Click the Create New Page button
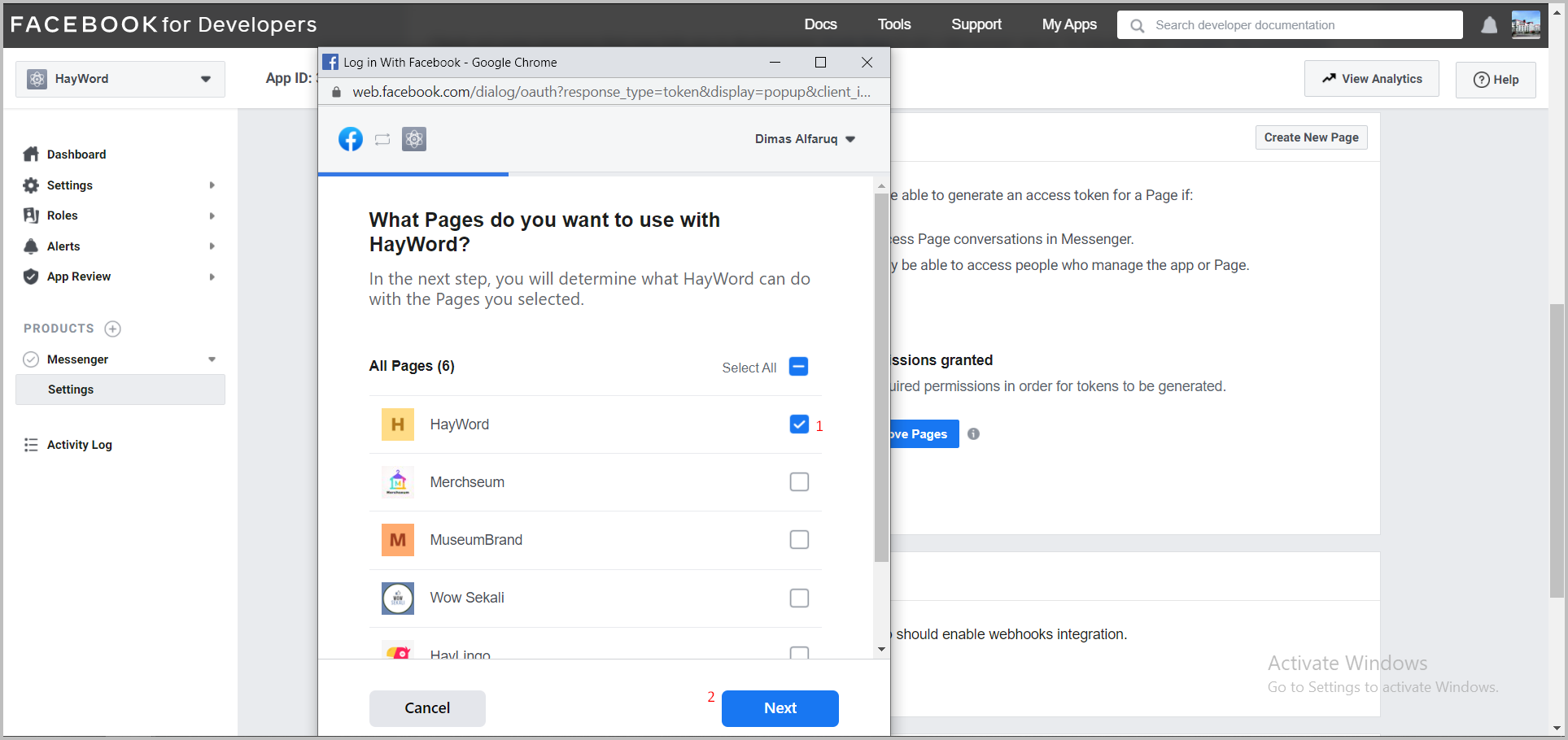The image size is (1568, 740). point(1312,137)
